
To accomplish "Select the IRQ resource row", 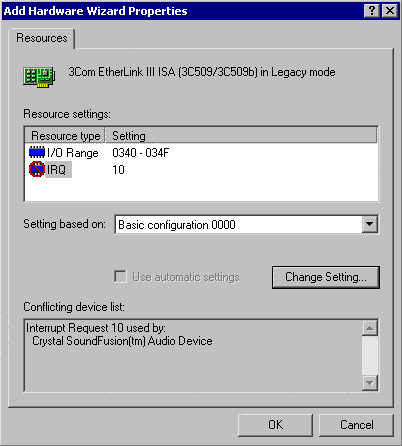I will 201,169.
